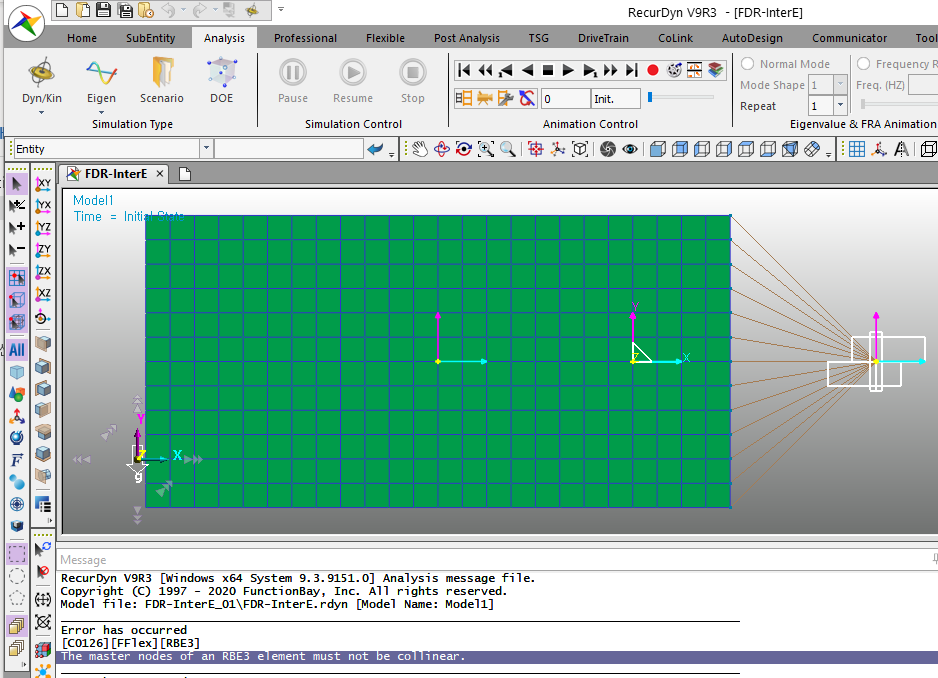Expand the Entity selection dropdown
Image resolution: width=938 pixels, height=678 pixels.
click(206, 149)
